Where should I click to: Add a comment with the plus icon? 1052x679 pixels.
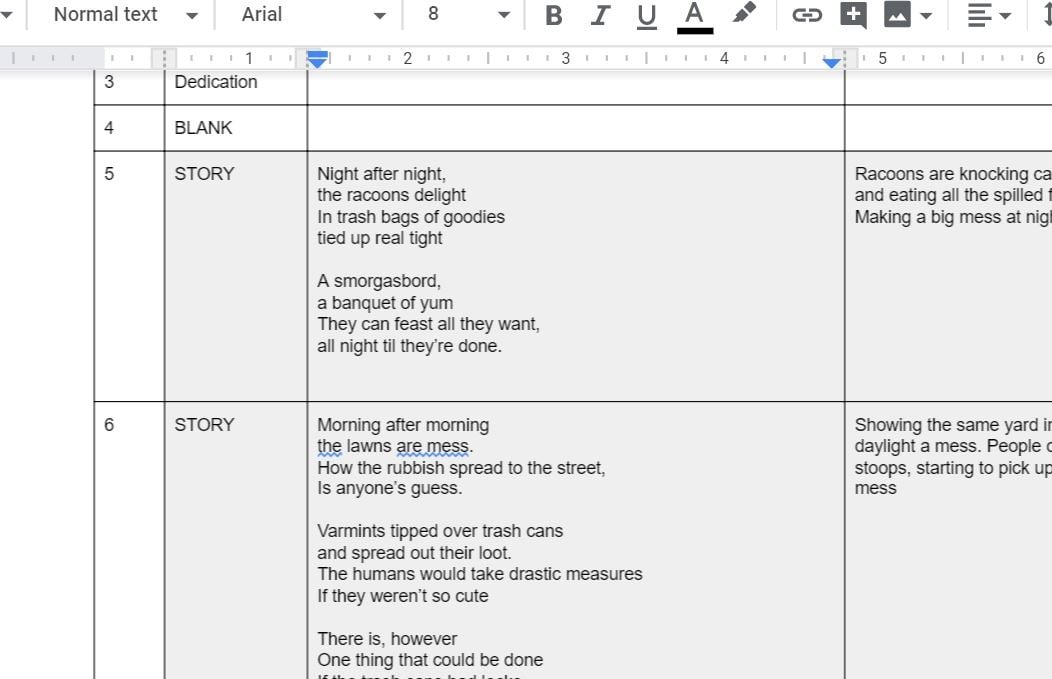pos(853,15)
